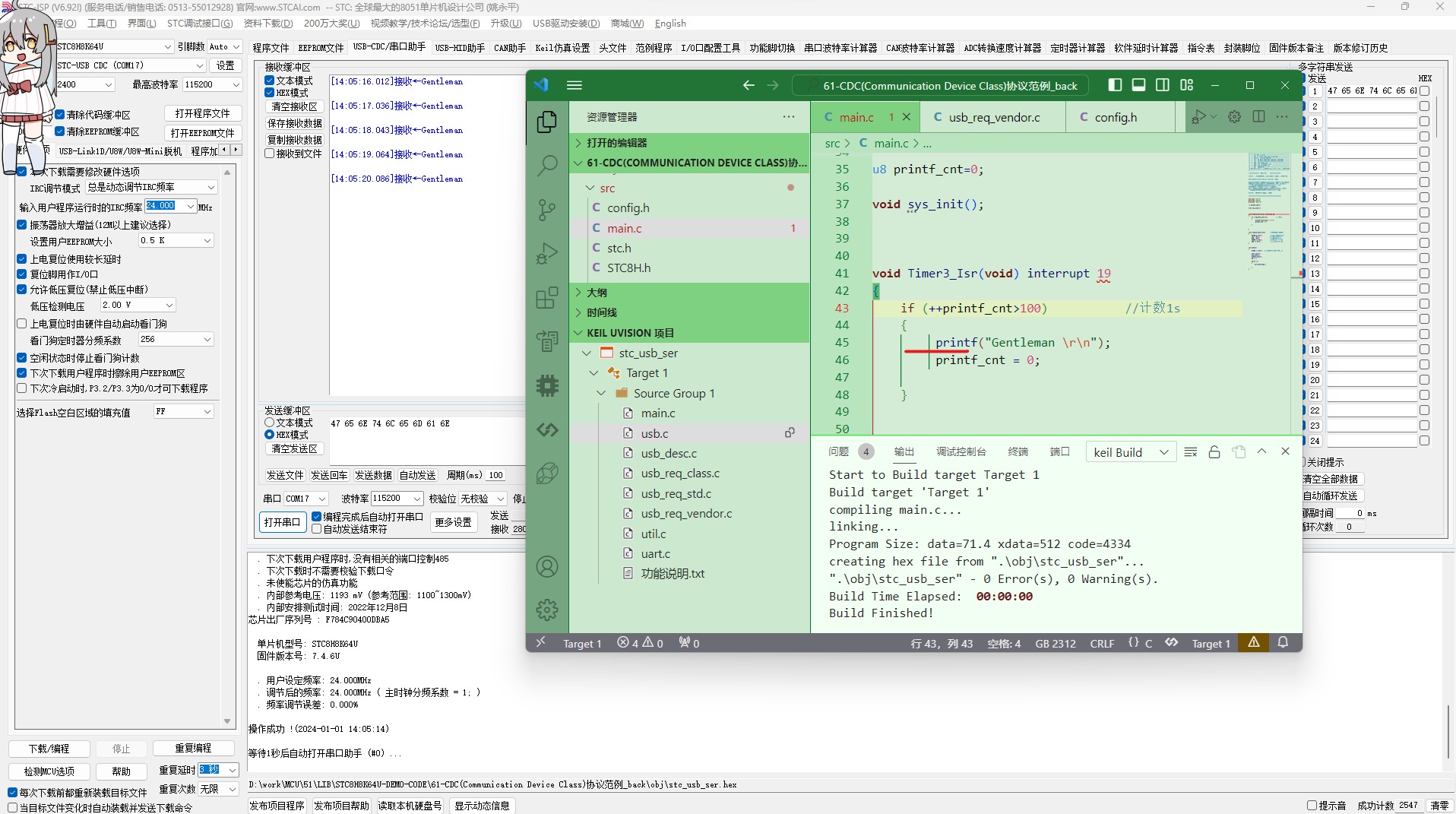
Task: Open the Explorer view in VS Code
Action: (546, 122)
